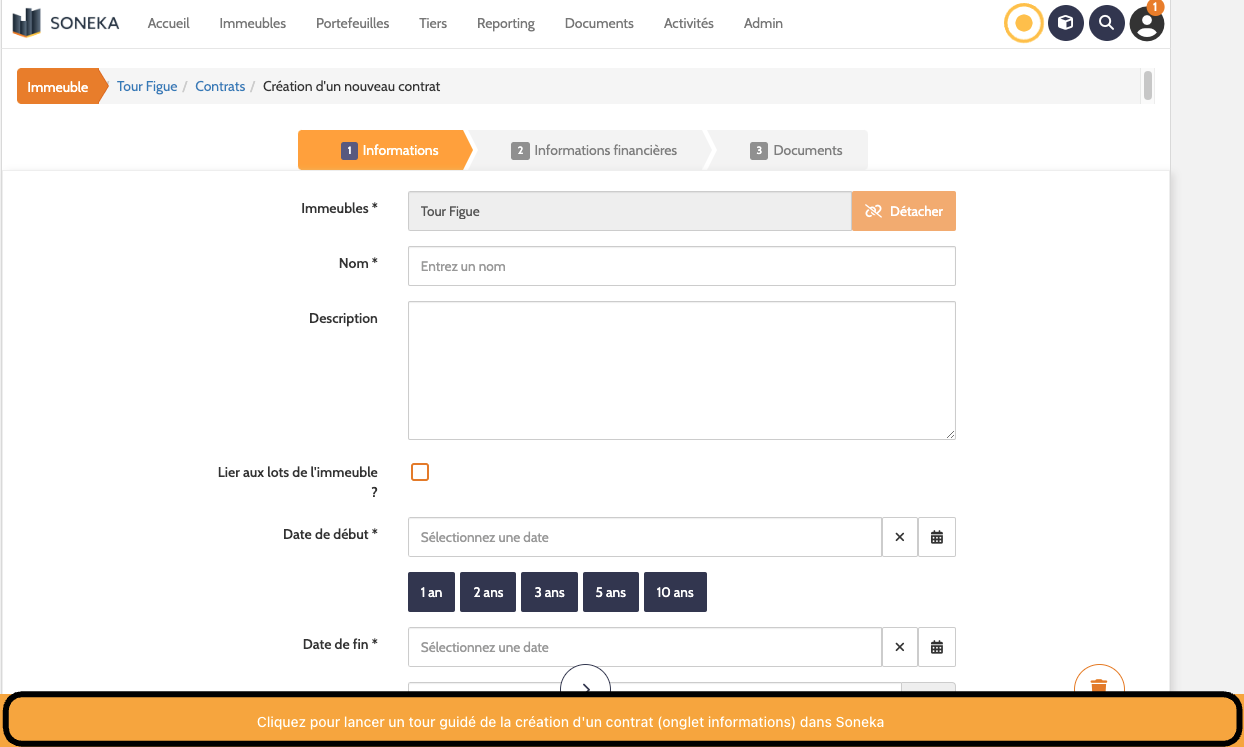Open calendar for Date de début

(937, 537)
